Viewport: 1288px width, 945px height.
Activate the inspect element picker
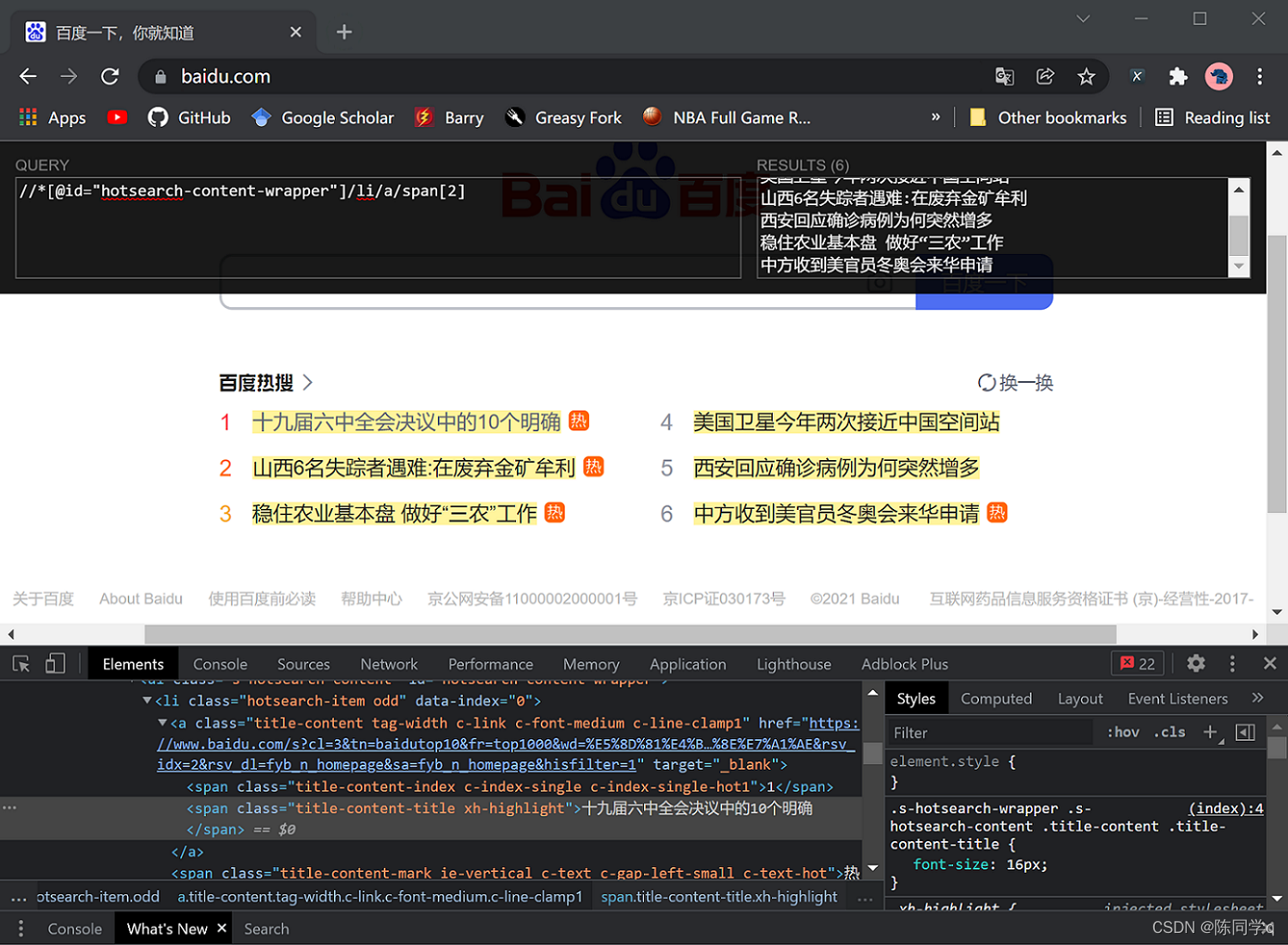click(21, 663)
